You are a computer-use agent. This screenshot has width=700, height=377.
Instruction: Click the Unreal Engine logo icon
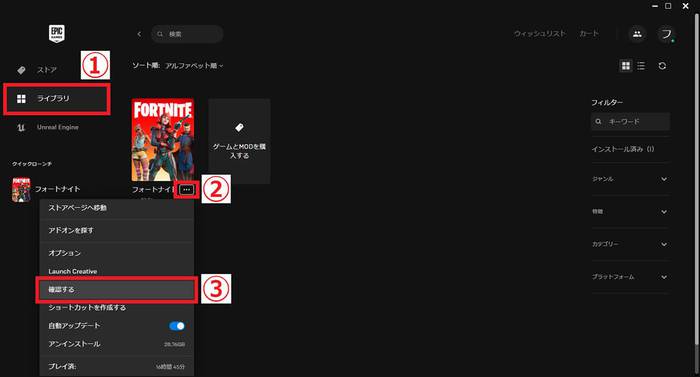click(x=21, y=127)
